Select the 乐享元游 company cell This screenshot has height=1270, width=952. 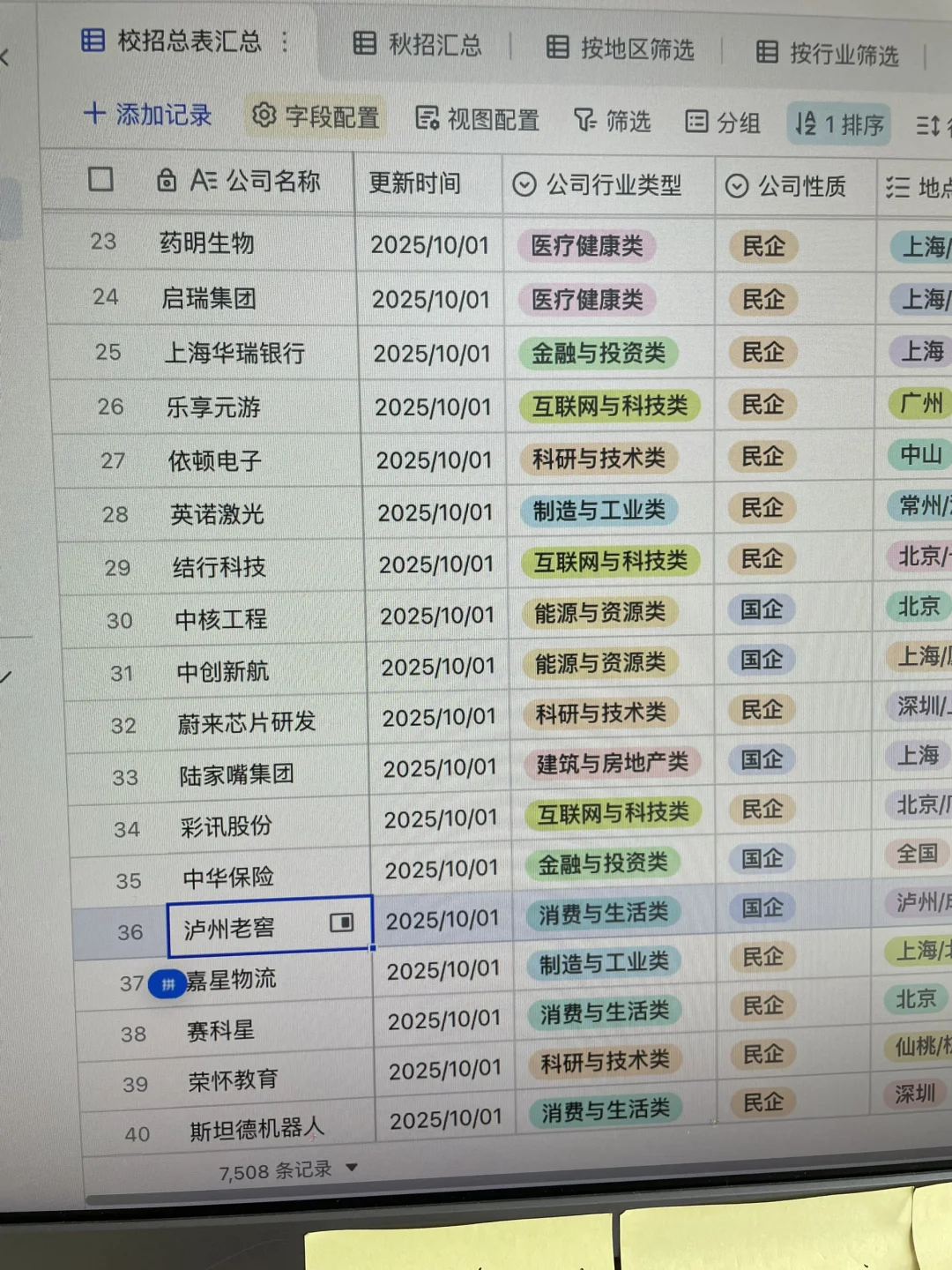click(213, 407)
